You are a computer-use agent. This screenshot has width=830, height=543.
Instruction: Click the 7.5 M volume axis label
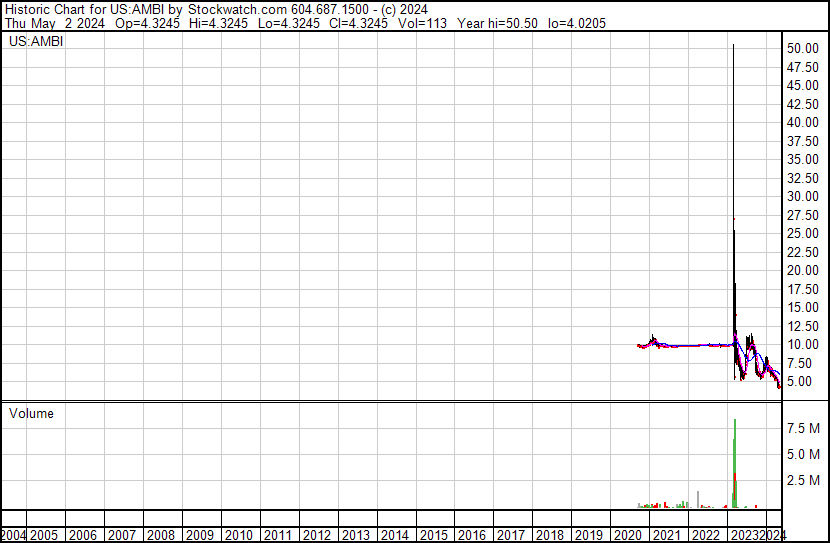pyautogui.click(x=804, y=428)
